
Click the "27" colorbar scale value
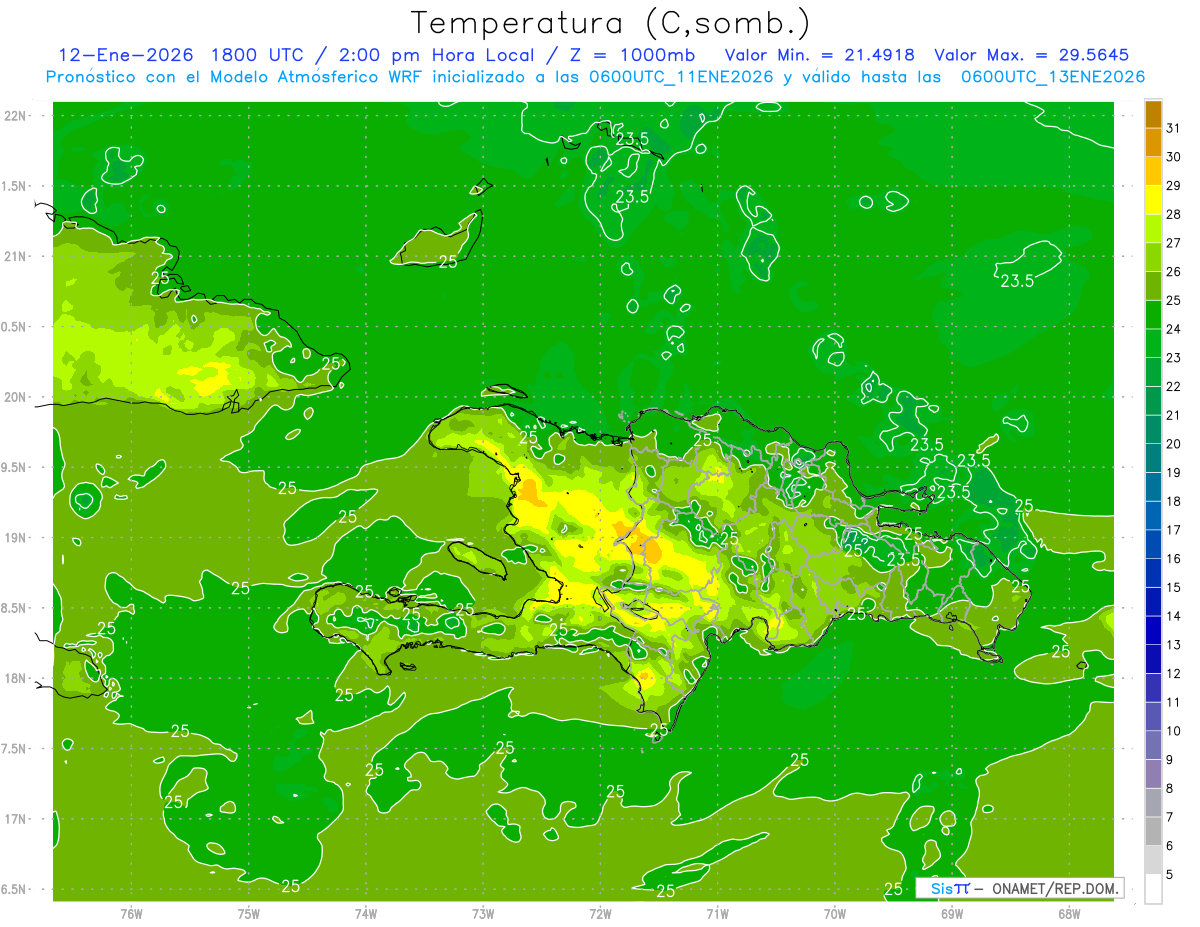click(1173, 243)
